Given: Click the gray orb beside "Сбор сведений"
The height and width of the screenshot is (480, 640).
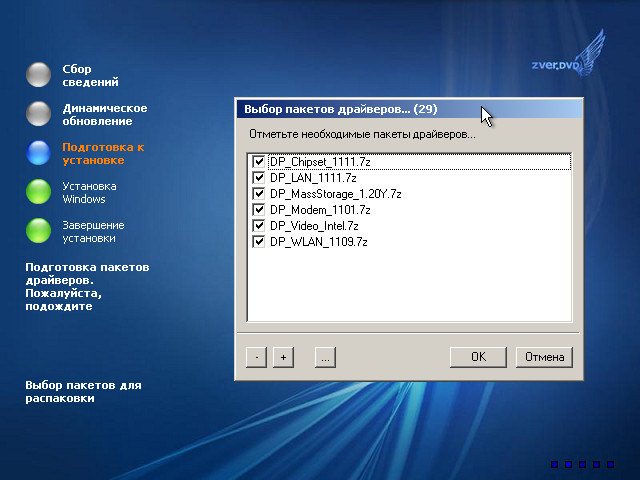Looking at the screenshot, I should point(38,75).
